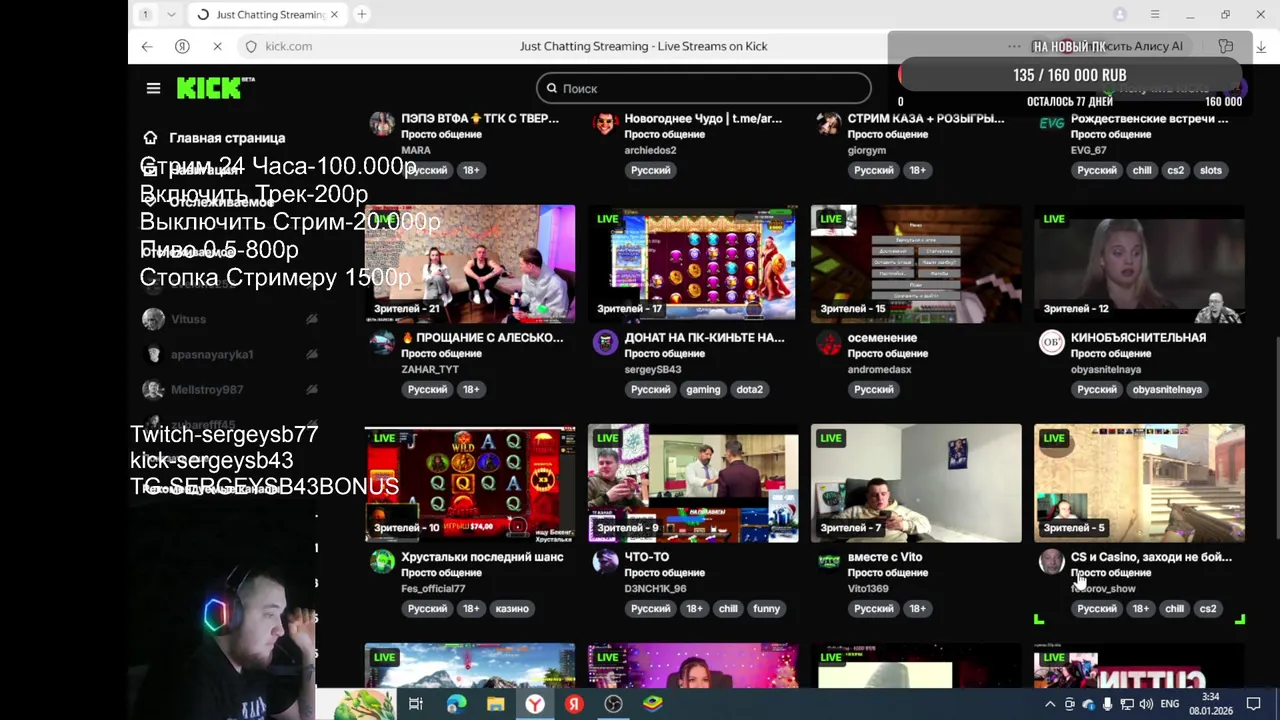Click obyasnitelnaya tag next to Русский
The width and height of the screenshot is (1280, 720).
coord(1167,389)
